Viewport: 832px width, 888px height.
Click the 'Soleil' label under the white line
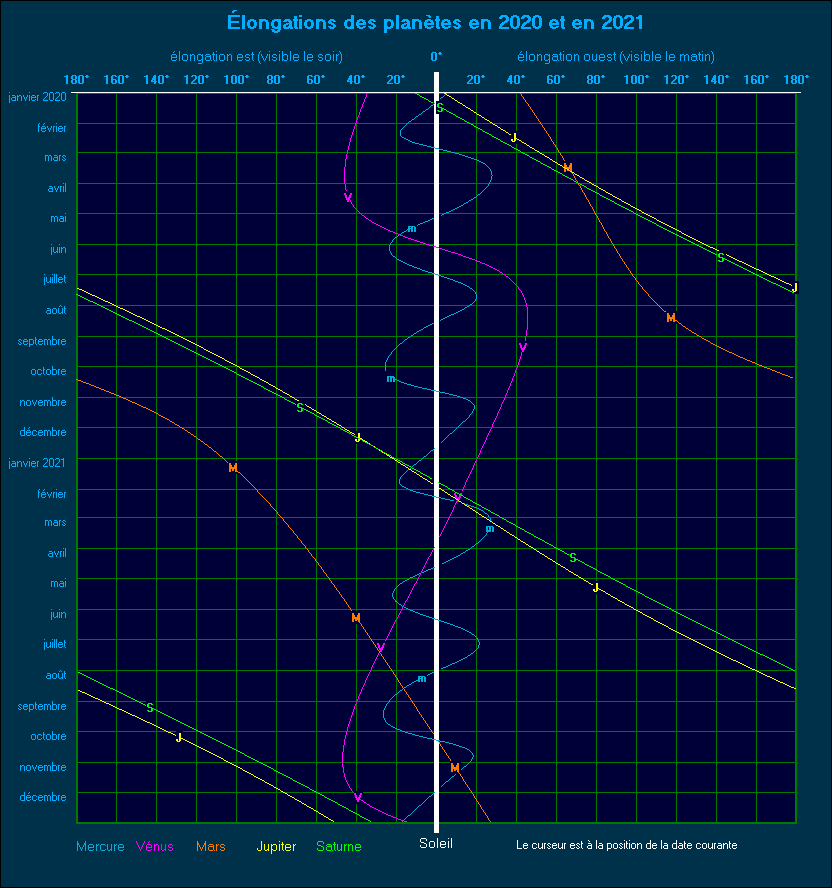(436, 843)
